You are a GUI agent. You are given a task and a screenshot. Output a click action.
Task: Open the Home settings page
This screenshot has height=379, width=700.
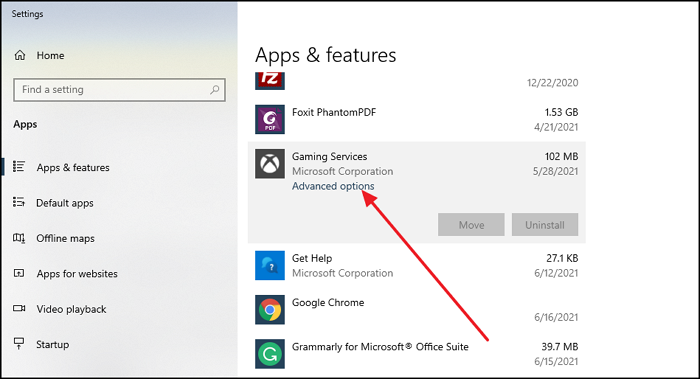coord(50,55)
